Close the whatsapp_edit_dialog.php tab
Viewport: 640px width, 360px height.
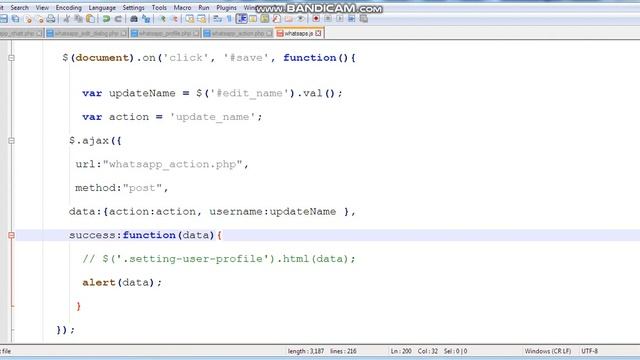point(124,33)
